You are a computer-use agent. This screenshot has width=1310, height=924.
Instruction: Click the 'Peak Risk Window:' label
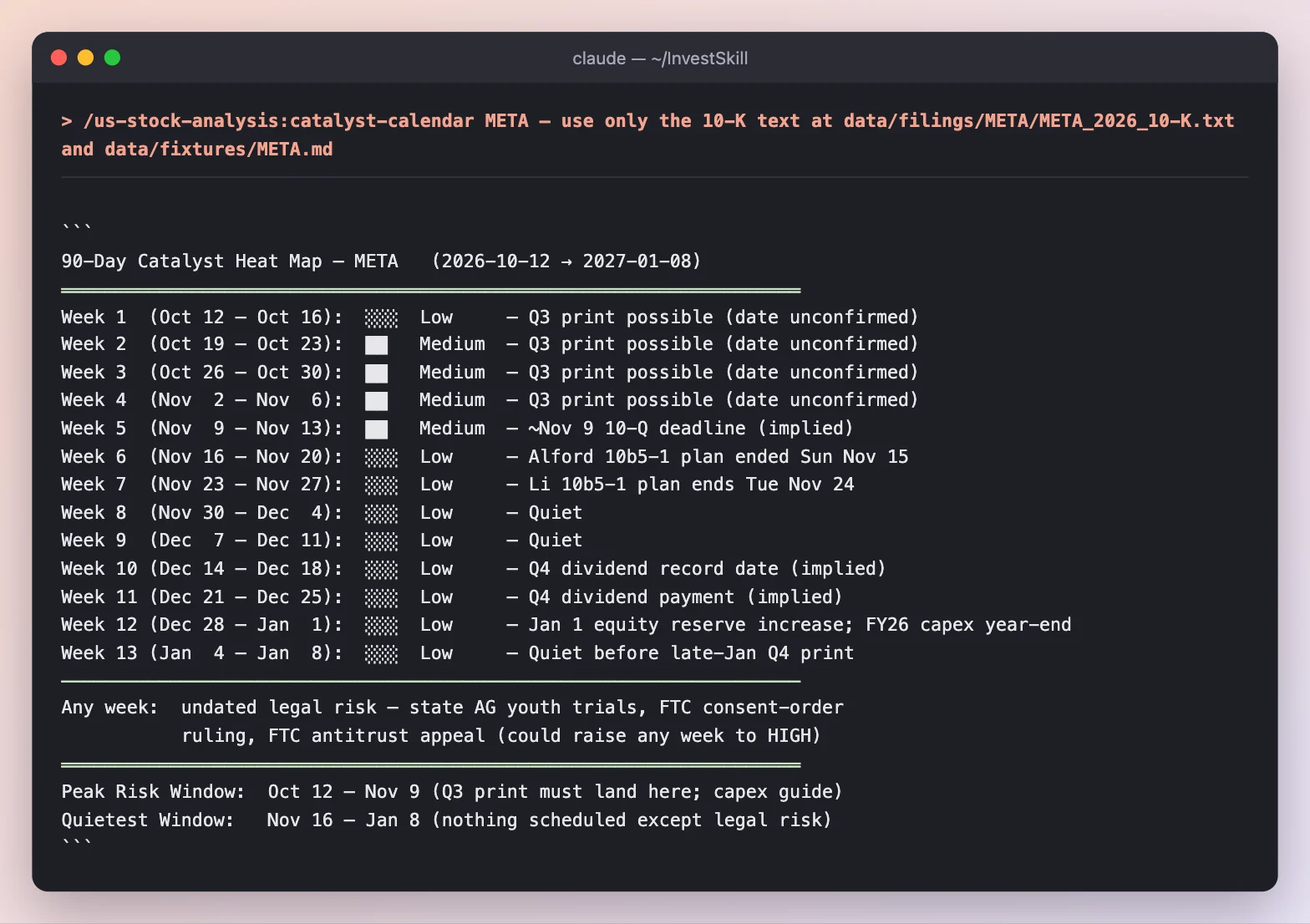153,792
